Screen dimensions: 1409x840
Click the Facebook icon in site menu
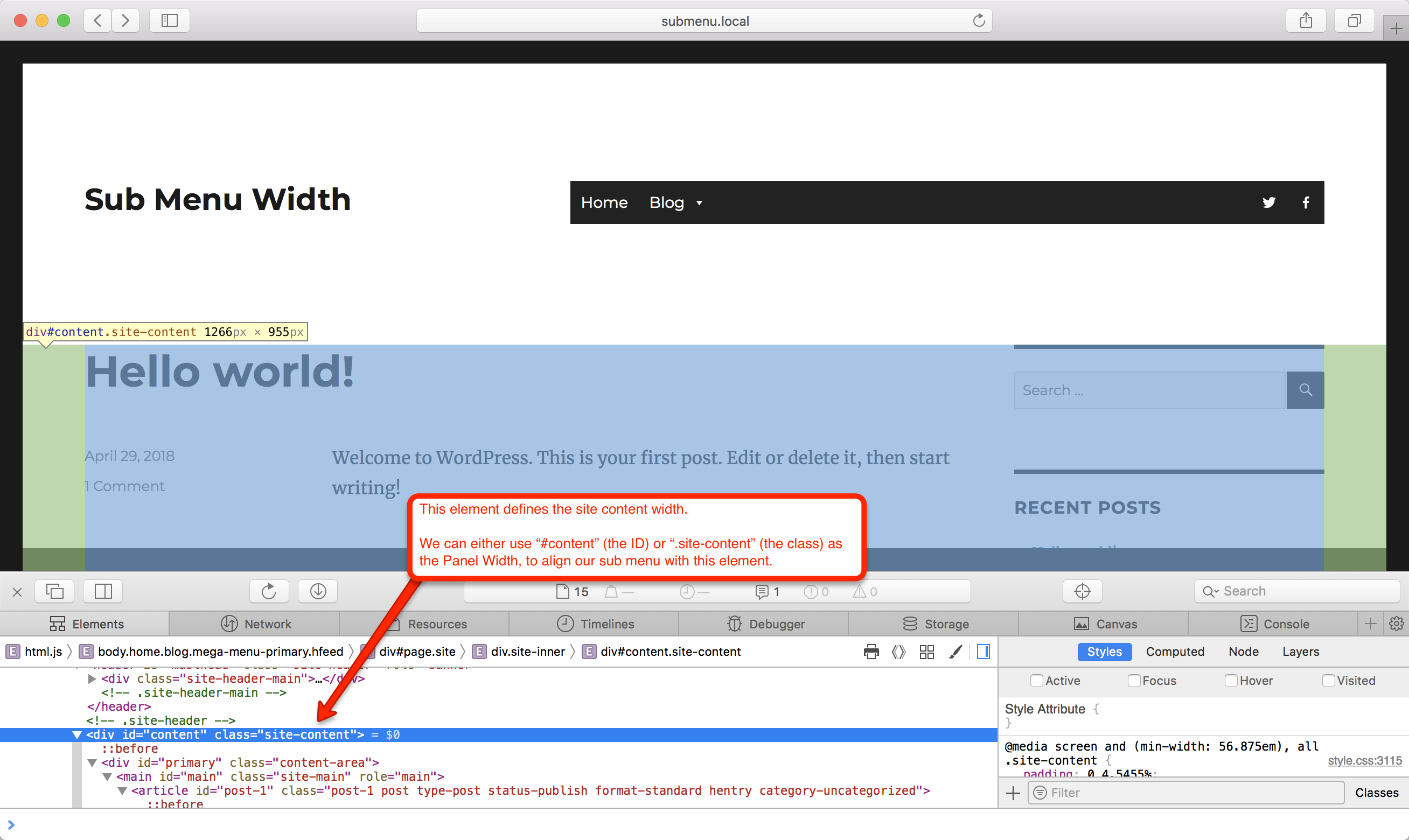coord(1306,202)
